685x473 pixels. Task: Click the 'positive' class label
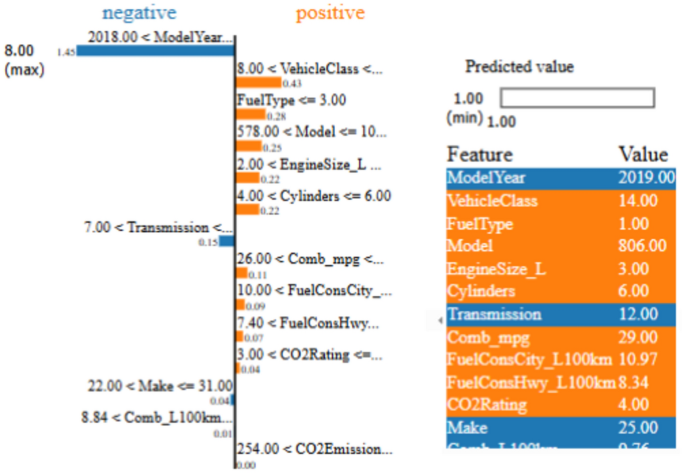click(x=330, y=13)
